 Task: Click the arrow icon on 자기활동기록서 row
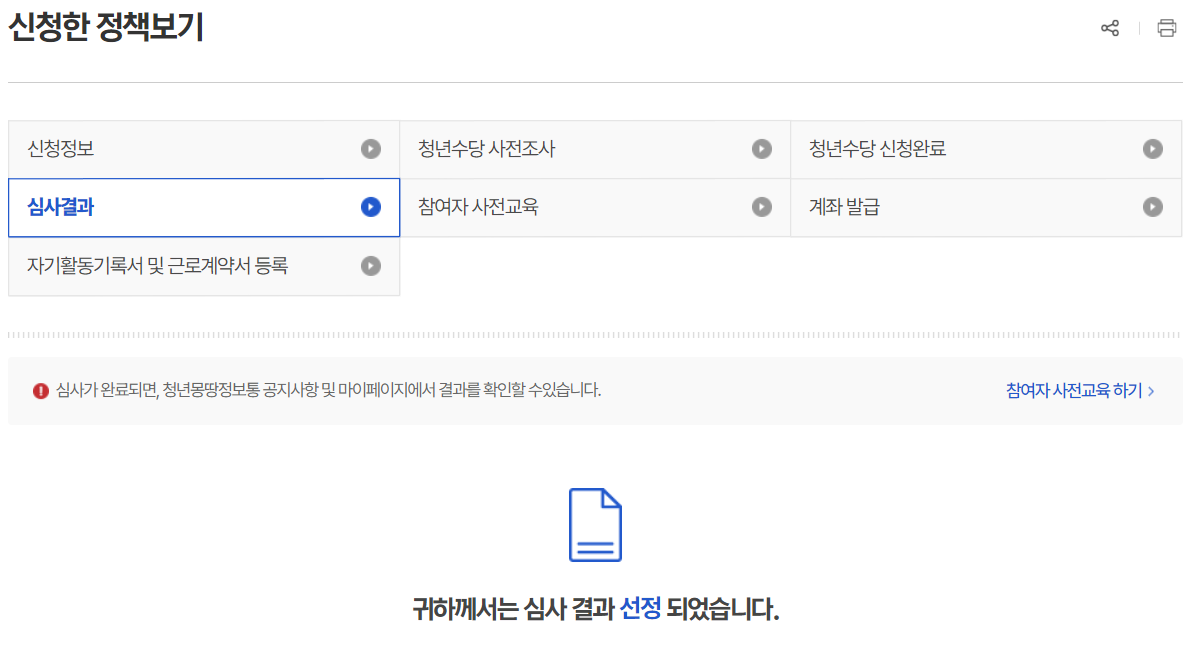pyautogui.click(x=371, y=265)
